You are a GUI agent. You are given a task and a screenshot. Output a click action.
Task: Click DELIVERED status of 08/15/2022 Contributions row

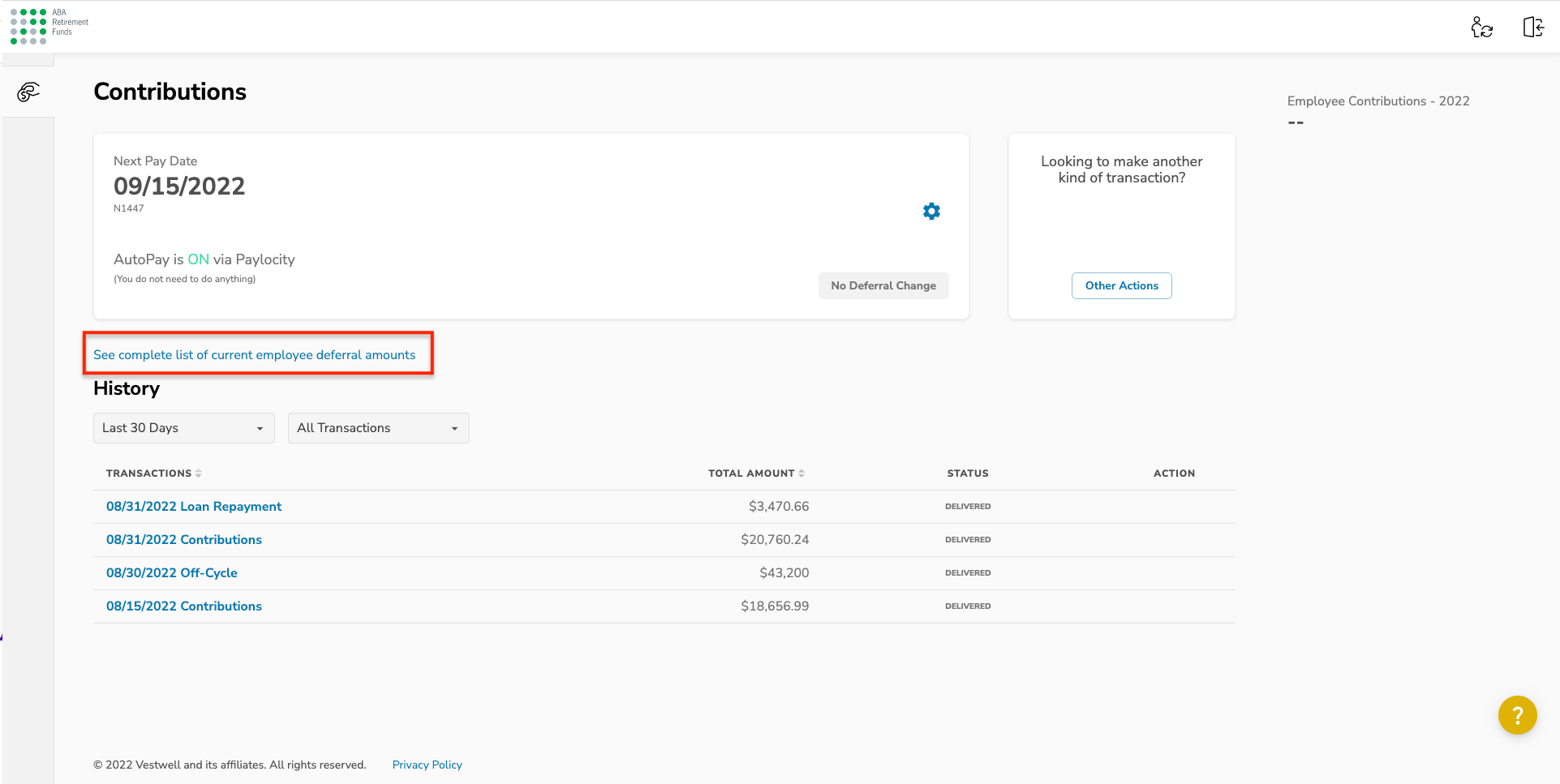(x=968, y=606)
